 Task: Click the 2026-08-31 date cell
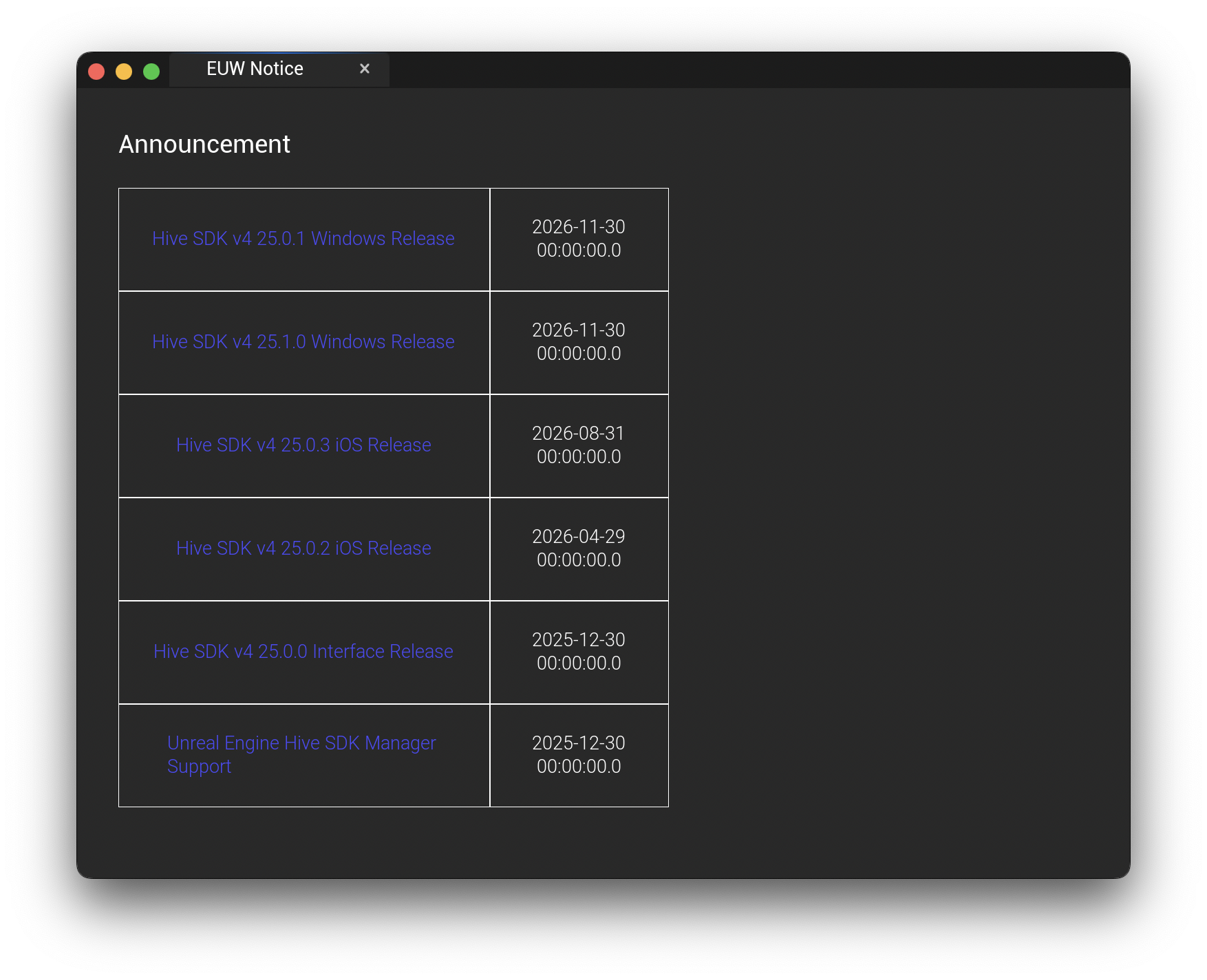pyautogui.click(x=579, y=445)
